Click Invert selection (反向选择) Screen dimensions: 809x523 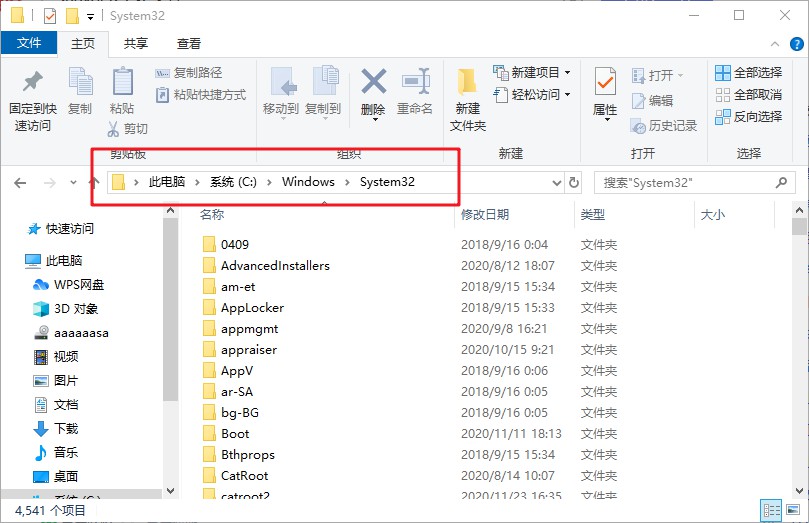tap(749, 117)
